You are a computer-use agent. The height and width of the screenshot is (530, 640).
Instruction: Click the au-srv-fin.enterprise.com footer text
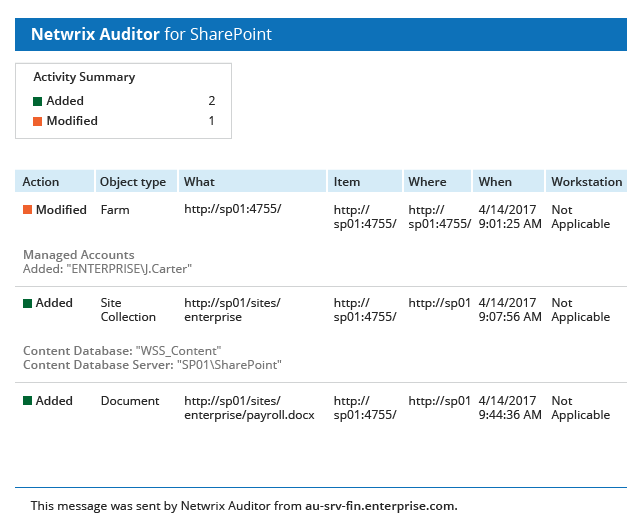pyautogui.click(x=380, y=506)
